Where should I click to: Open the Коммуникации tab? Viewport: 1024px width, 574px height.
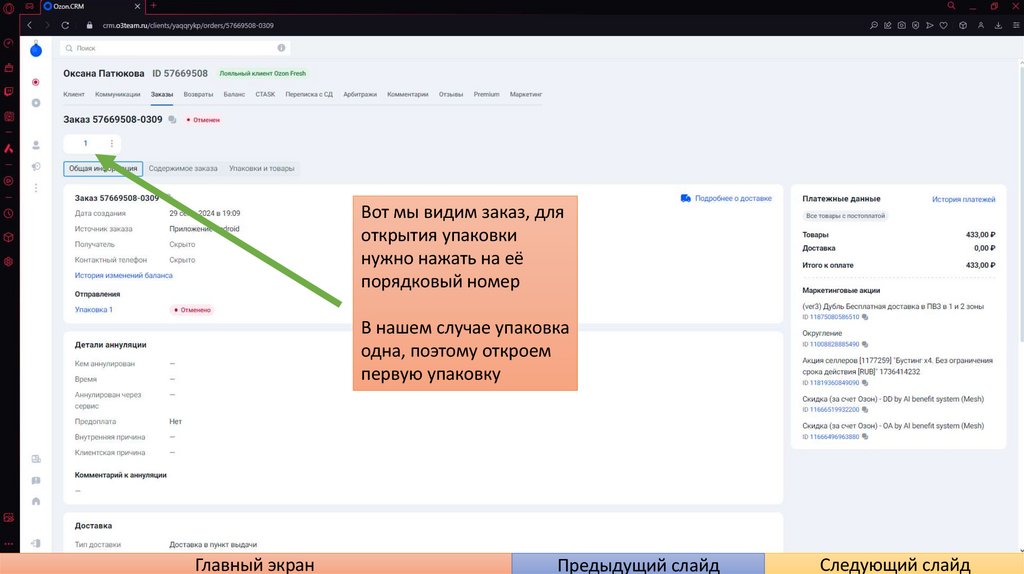coord(118,95)
